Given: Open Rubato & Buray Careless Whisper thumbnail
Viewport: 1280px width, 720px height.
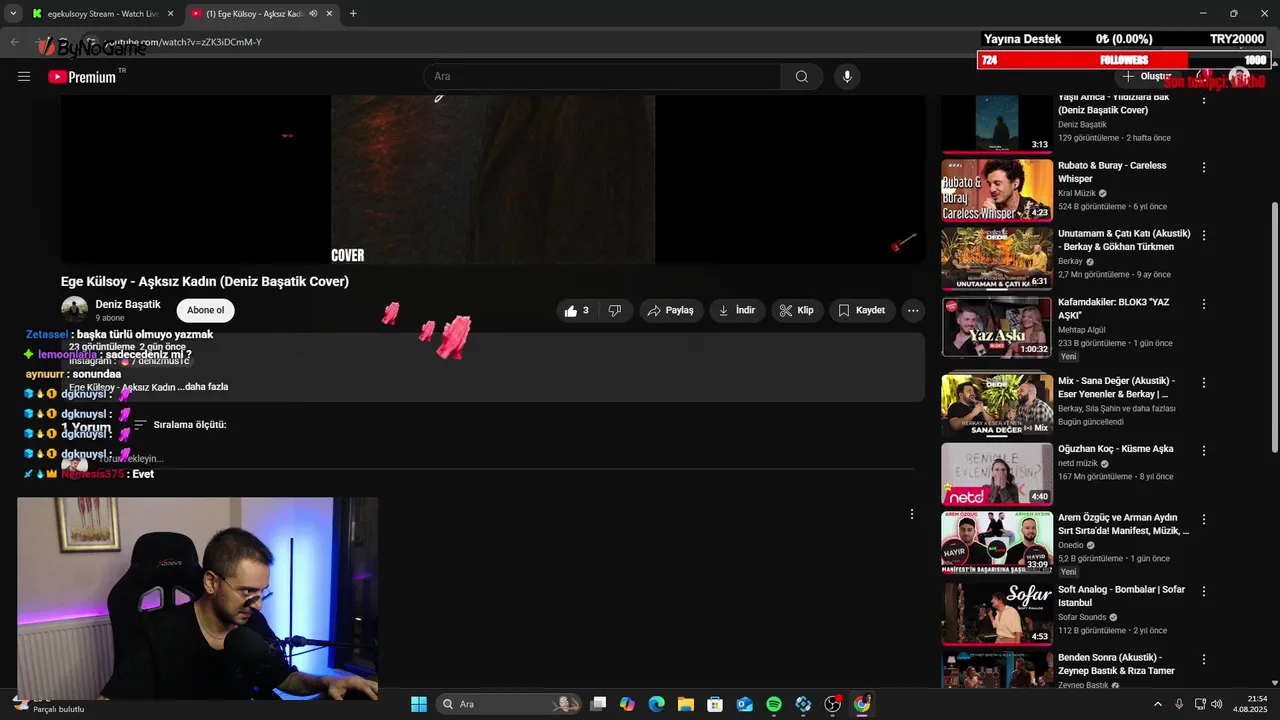Looking at the screenshot, I should click(x=997, y=190).
